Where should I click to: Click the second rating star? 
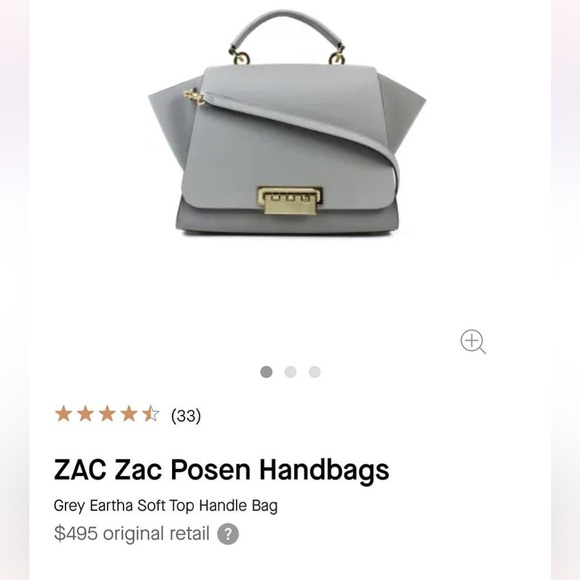(85, 414)
